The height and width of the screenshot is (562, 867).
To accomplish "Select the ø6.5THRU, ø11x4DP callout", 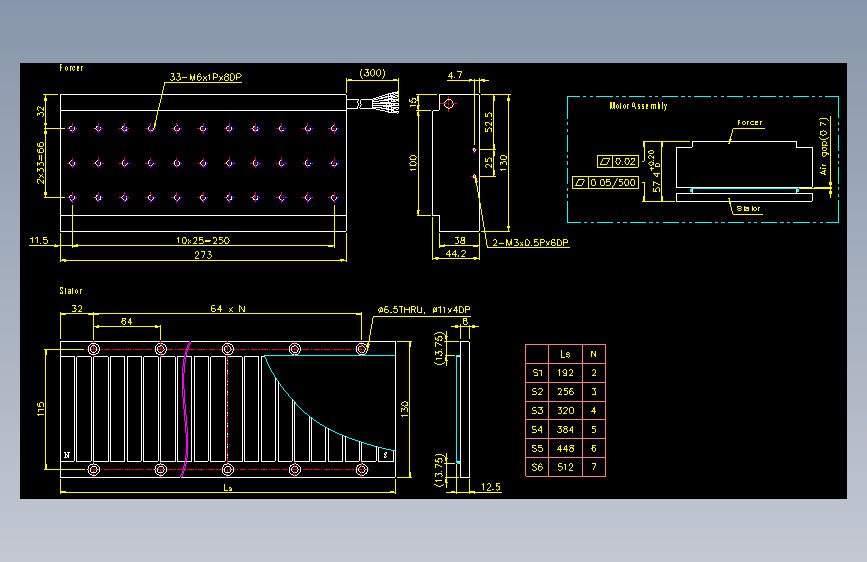I will [x=424, y=310].
